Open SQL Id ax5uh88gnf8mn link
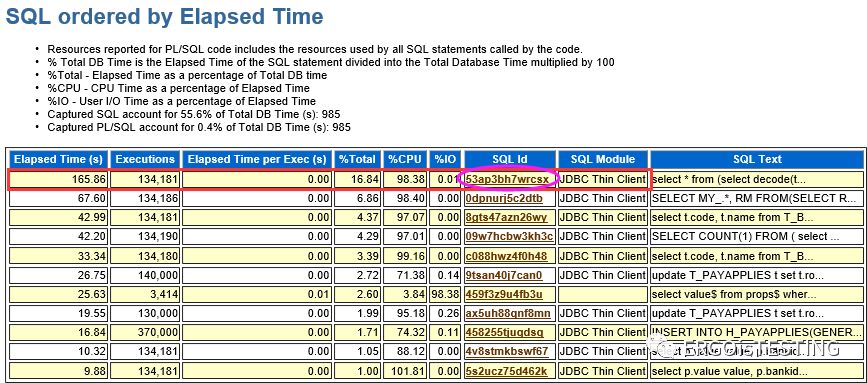867x383 pixels. (508, 313)
